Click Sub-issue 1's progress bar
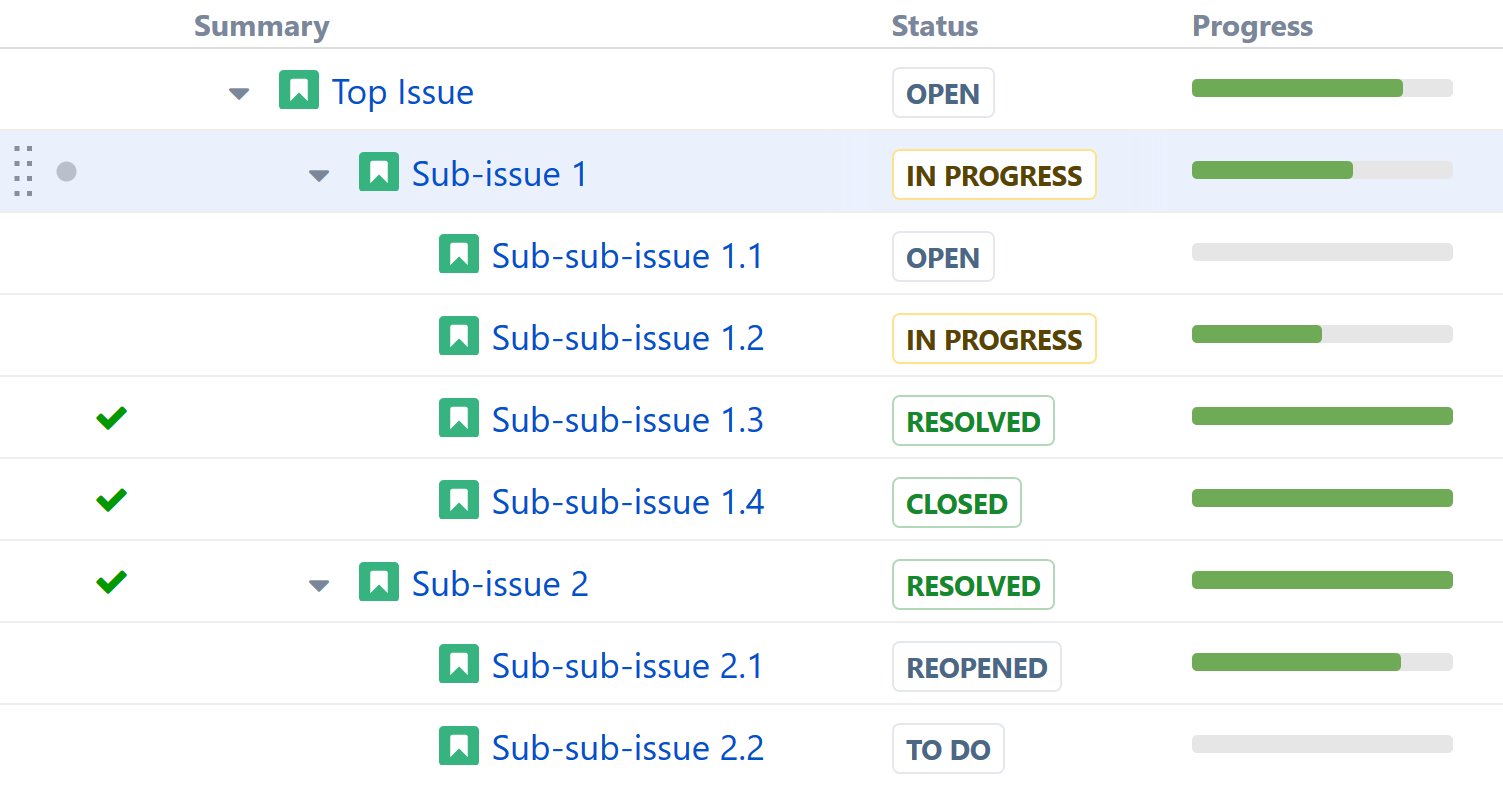Viewport: 1503px width, 785px height. click(1320, 170)
